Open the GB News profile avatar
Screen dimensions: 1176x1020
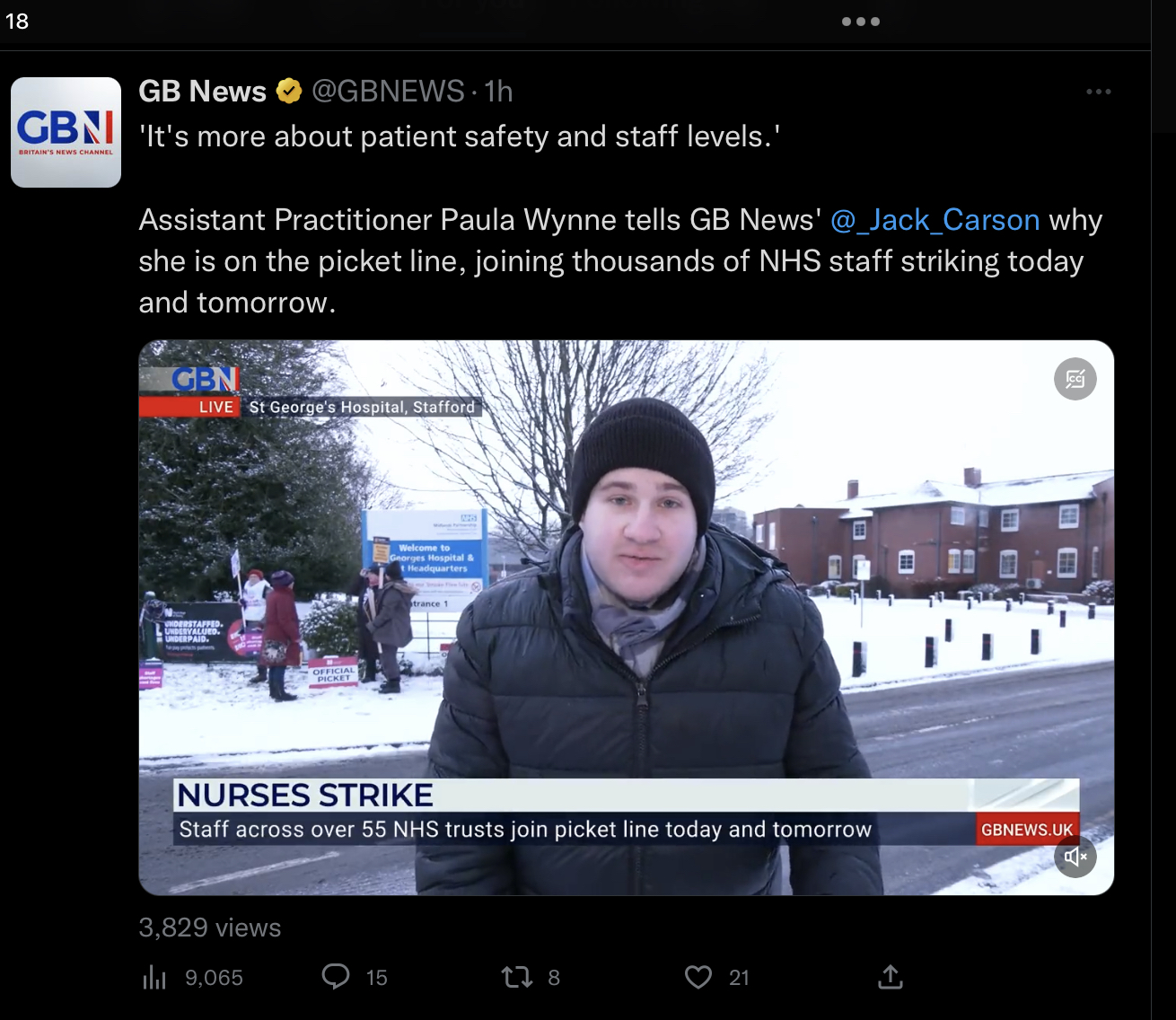pos(66,132)
